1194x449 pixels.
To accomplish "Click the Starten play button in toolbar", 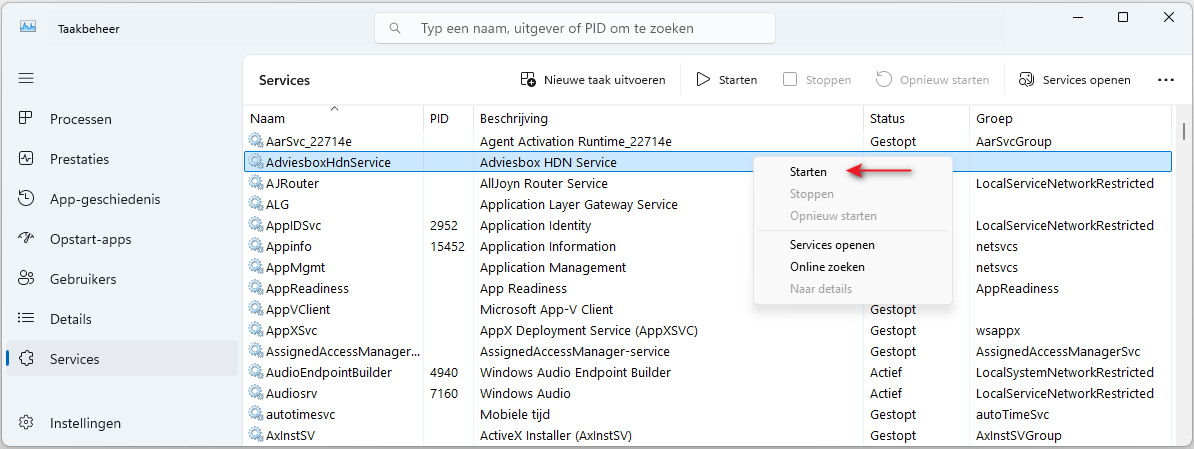I will click(x=726, y=80).
